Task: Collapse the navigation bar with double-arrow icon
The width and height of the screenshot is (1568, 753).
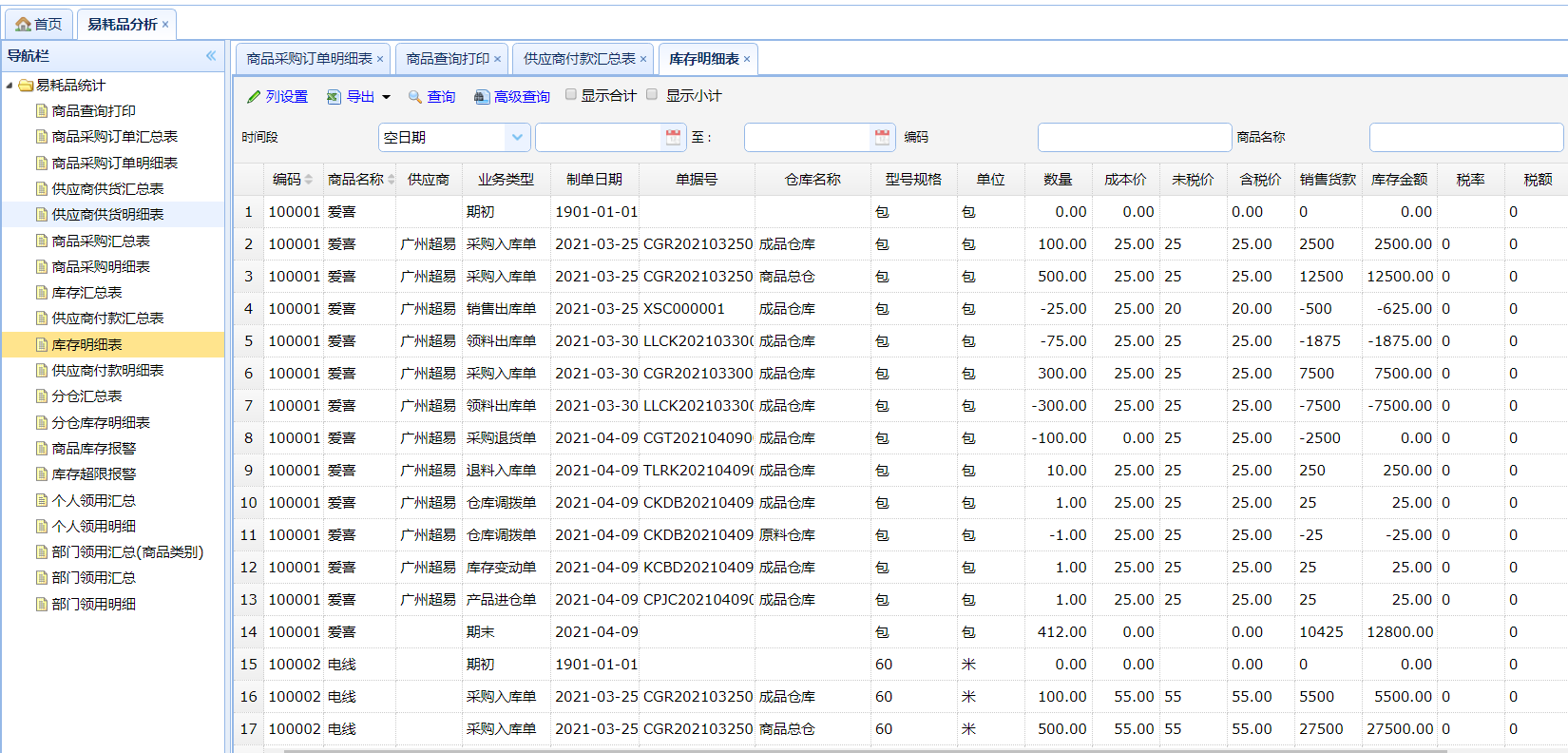Action: (x=211, y=56)
